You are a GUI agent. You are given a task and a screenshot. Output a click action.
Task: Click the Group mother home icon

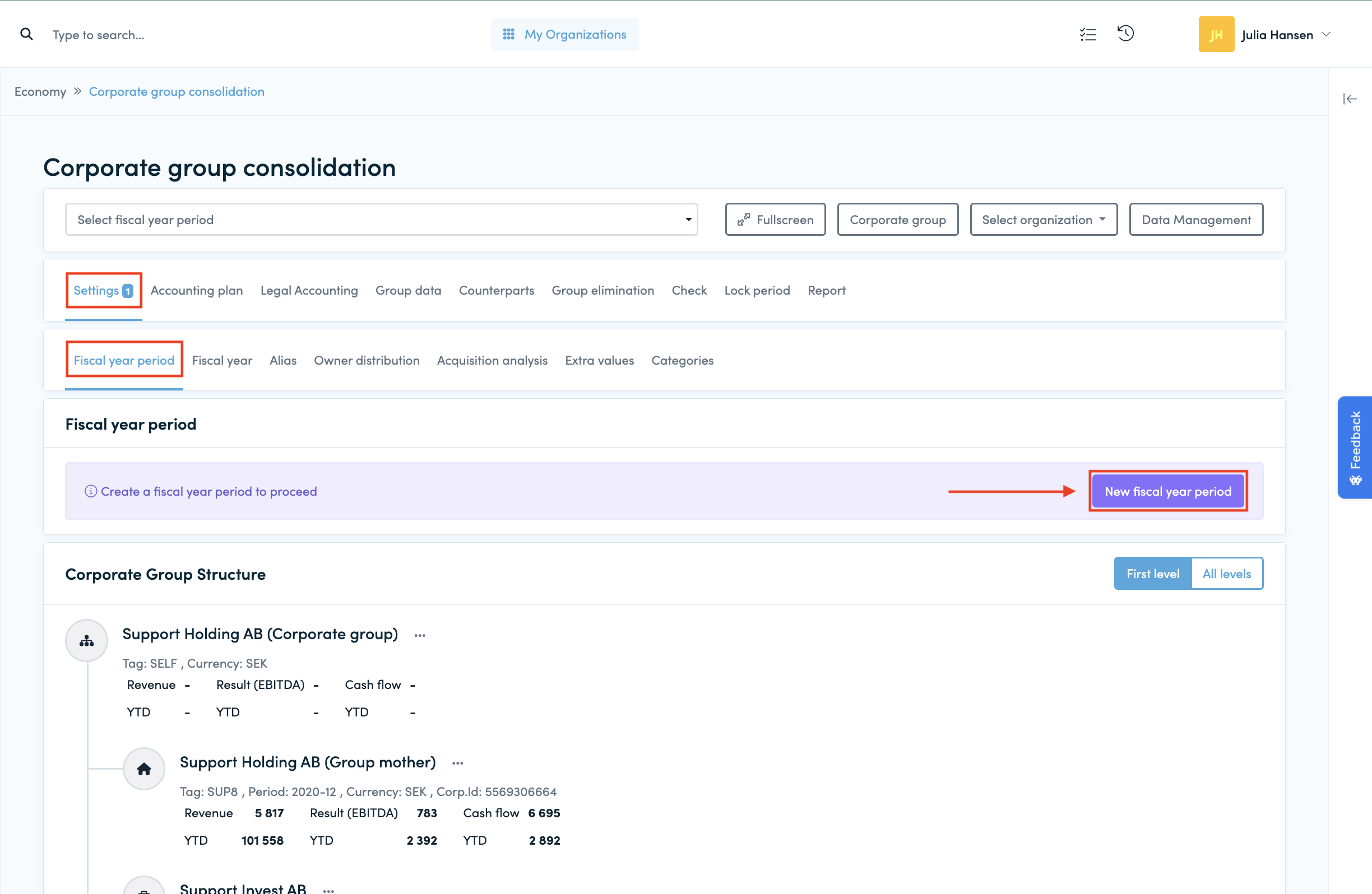pos(144,769)
